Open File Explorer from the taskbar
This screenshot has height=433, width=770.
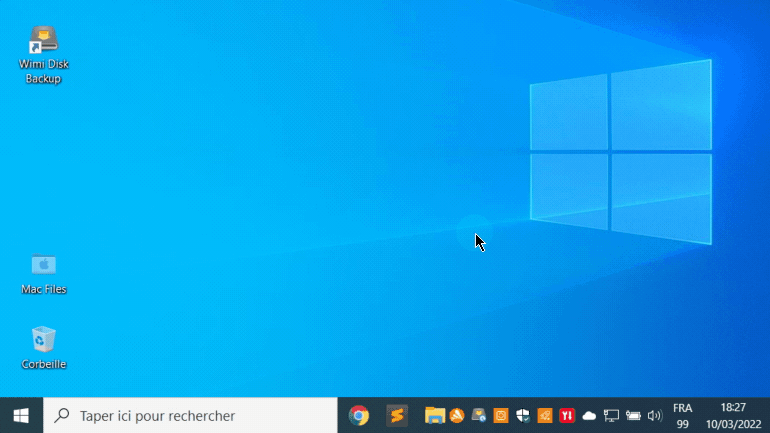tap(435, 416)
